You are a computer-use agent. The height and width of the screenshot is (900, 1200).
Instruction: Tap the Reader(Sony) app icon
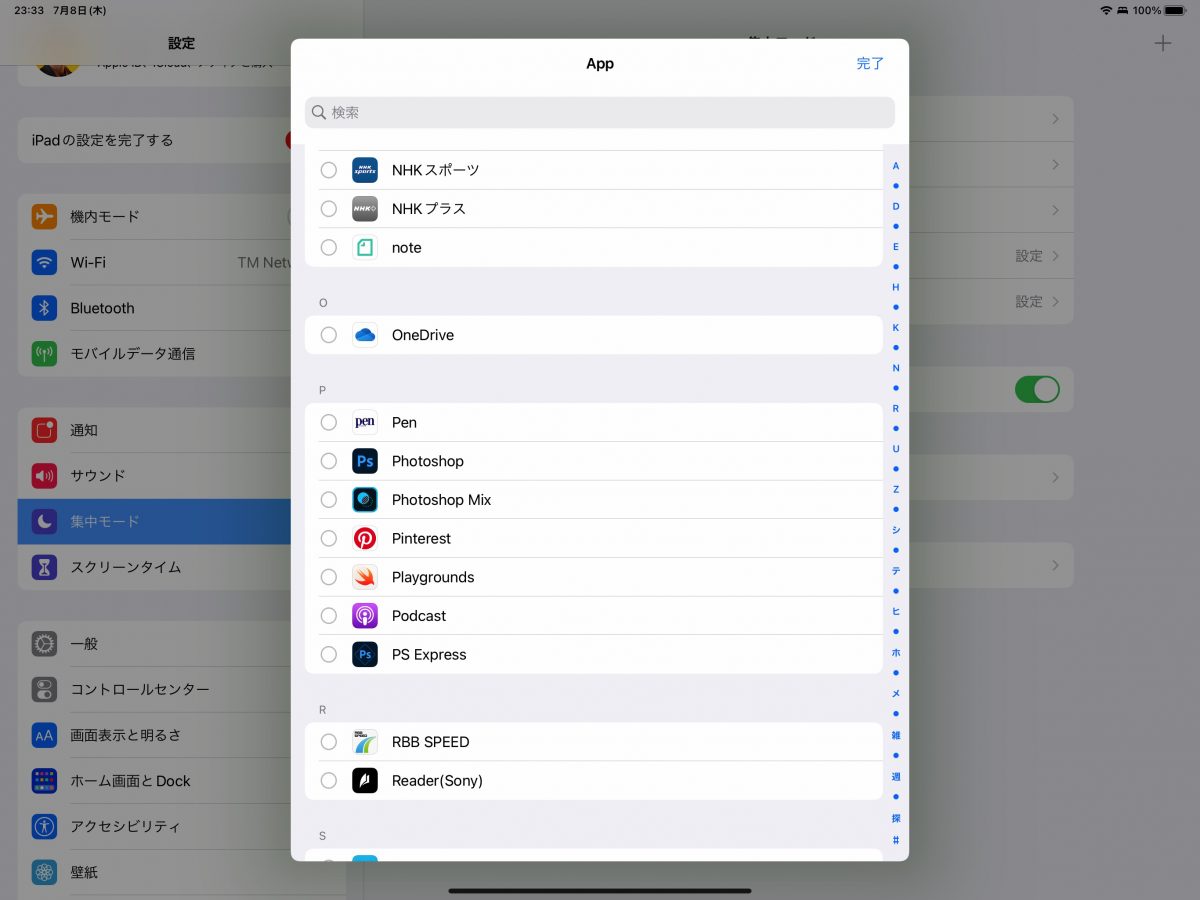(x=365, y=781)
